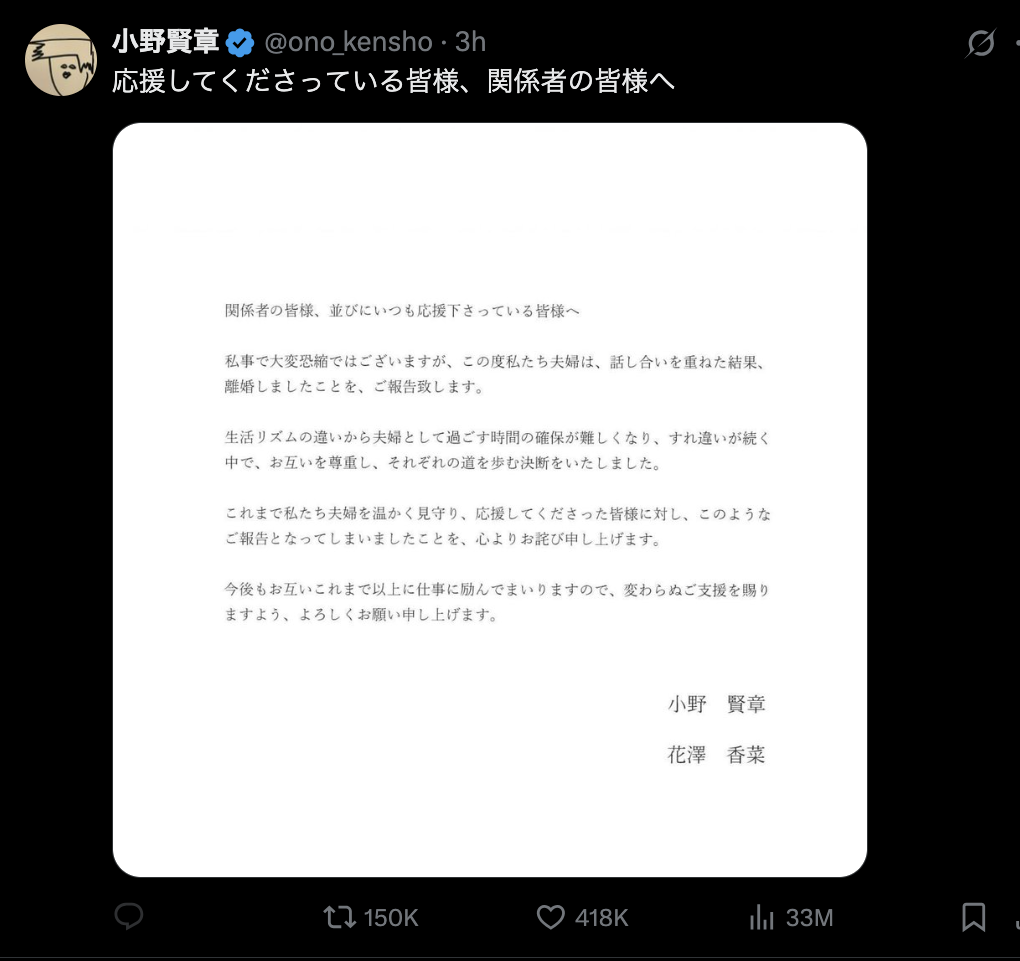The width and height of the screenshot is (1020, 961).
Task: Click the Grok explain icon at top right
Action: pyautogui.click(x=980, y=43)
